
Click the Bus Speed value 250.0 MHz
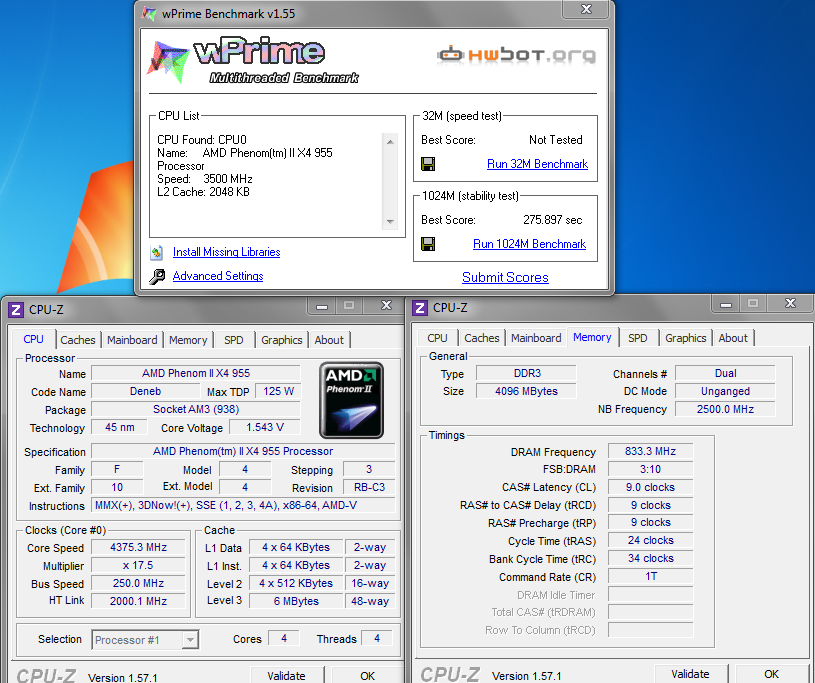pos(138,583)
